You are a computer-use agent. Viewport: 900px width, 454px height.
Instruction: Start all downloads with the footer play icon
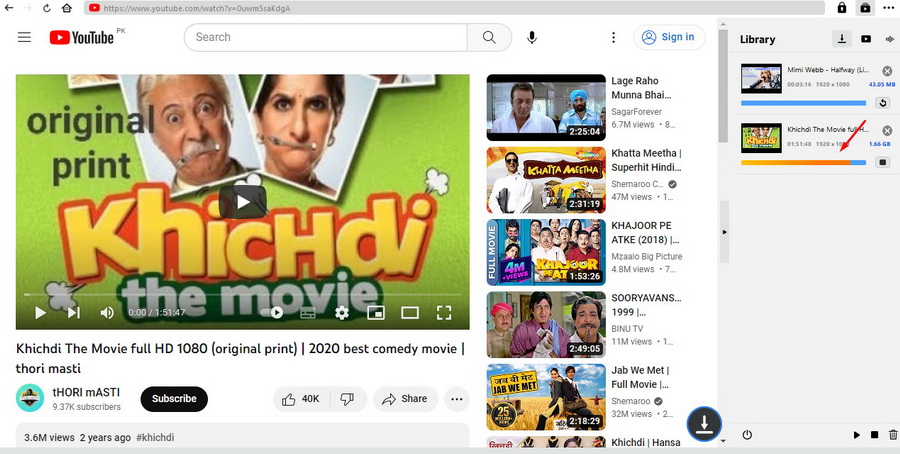[x=856, y=434]
